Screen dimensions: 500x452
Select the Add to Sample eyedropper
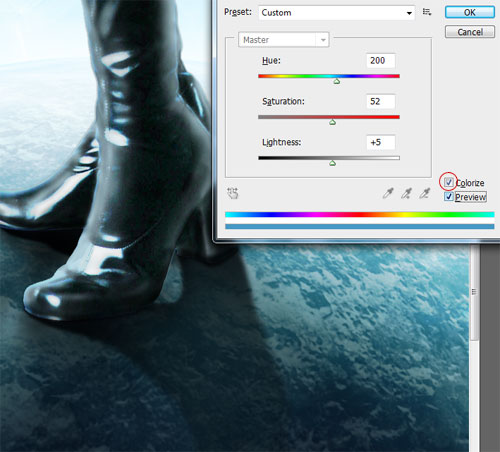(x=406, y=193)
